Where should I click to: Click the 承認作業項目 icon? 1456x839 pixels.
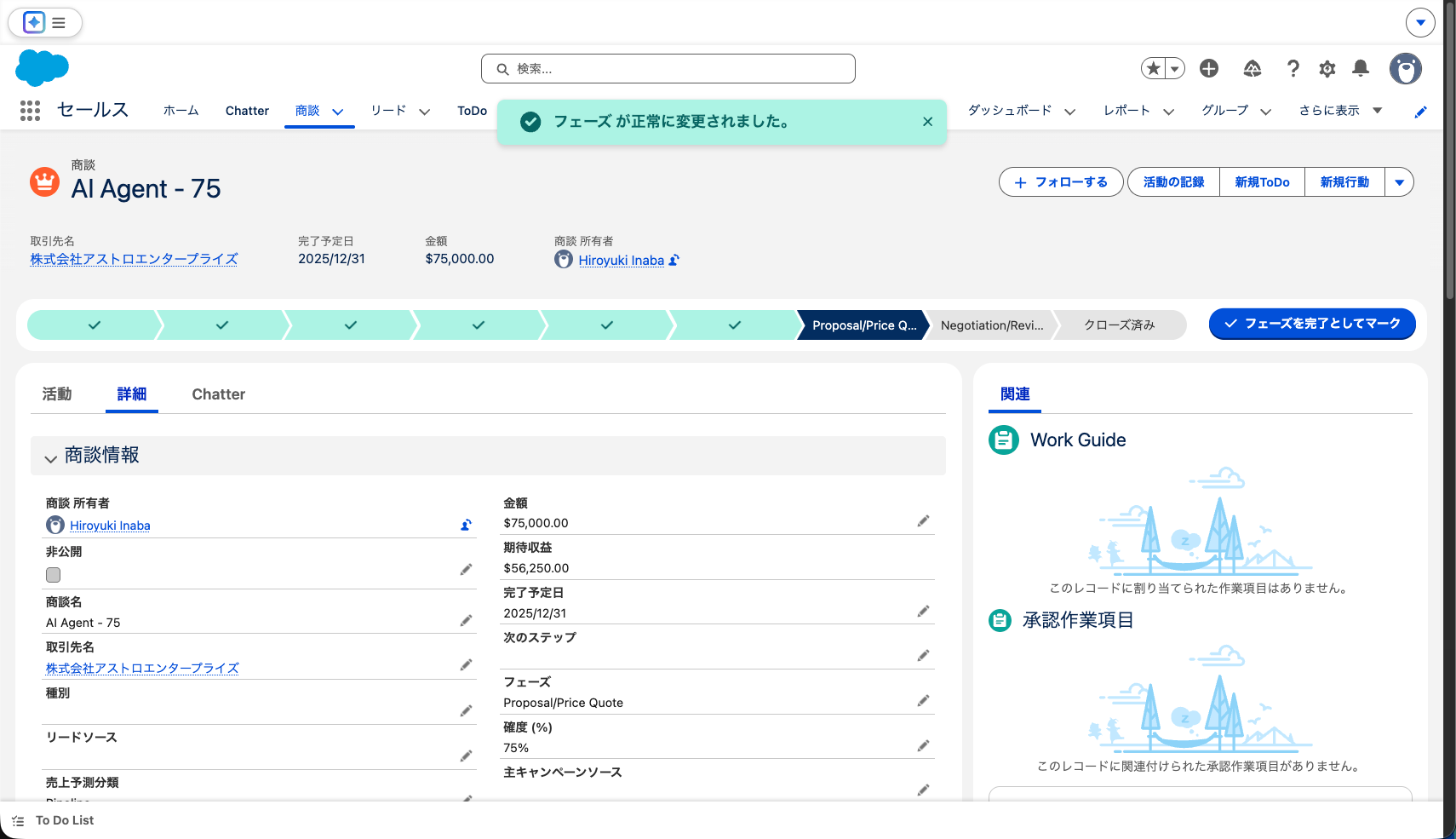click(1000, 620)
